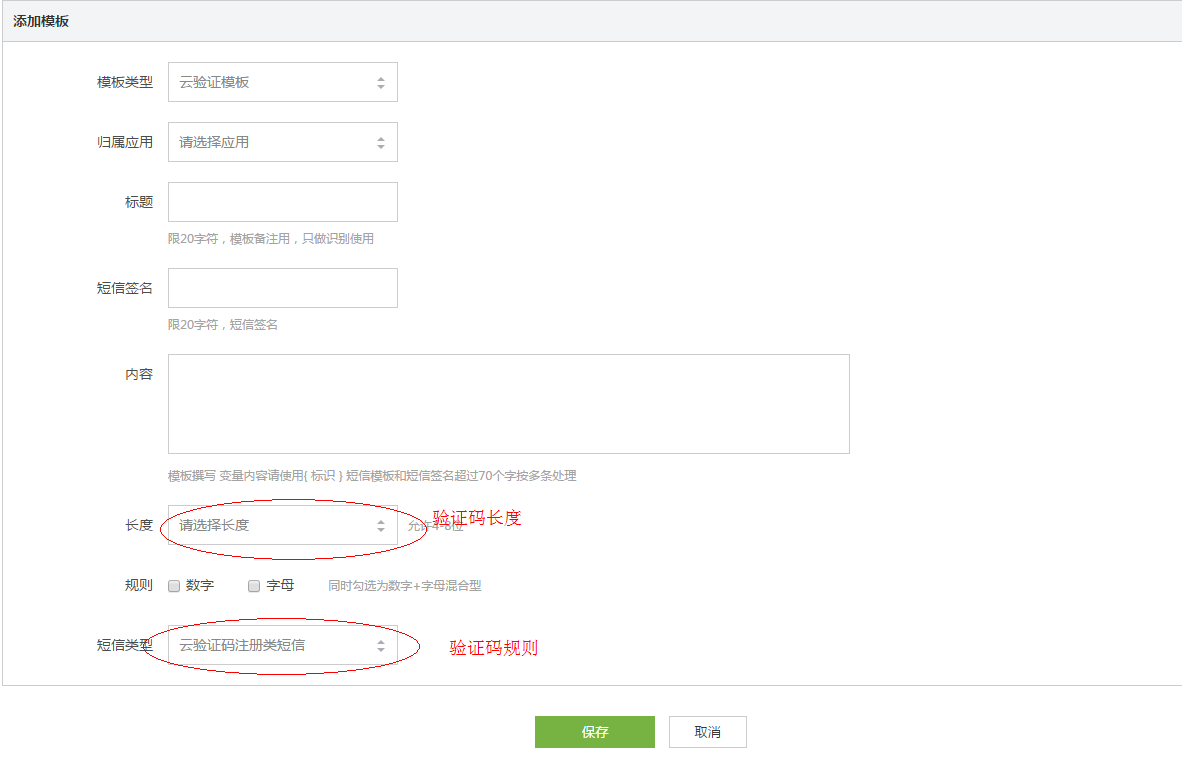Viewport: 1182px width, 760px height.
Task: Click the 数字 checkbox label text
Action: (200, 586)
